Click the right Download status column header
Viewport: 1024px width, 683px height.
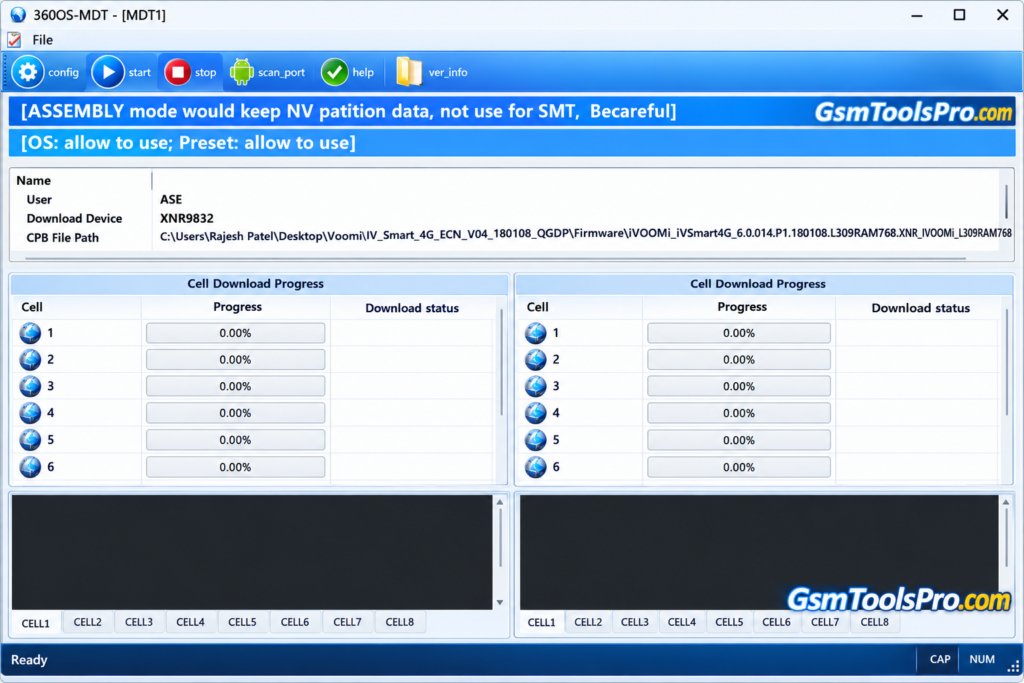[920, 308]
